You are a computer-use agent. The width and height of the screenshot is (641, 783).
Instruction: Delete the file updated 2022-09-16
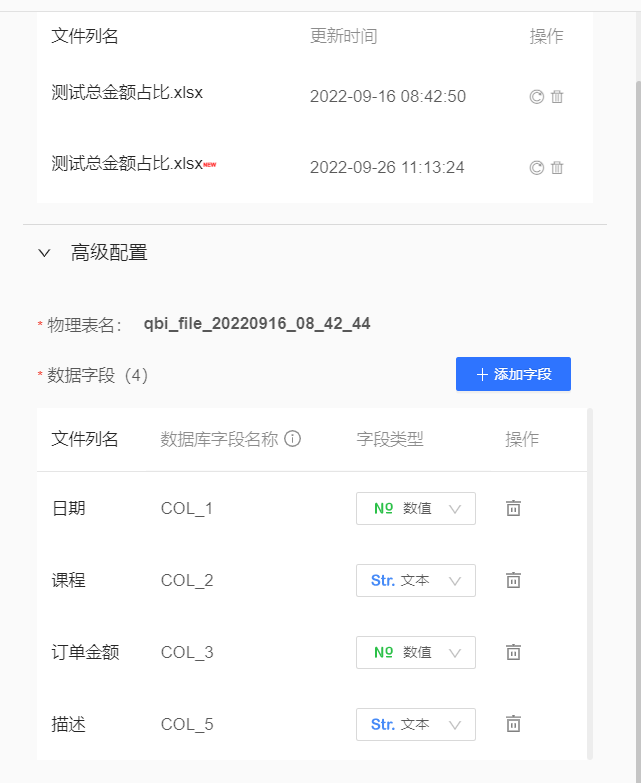[x=558, y=97]
